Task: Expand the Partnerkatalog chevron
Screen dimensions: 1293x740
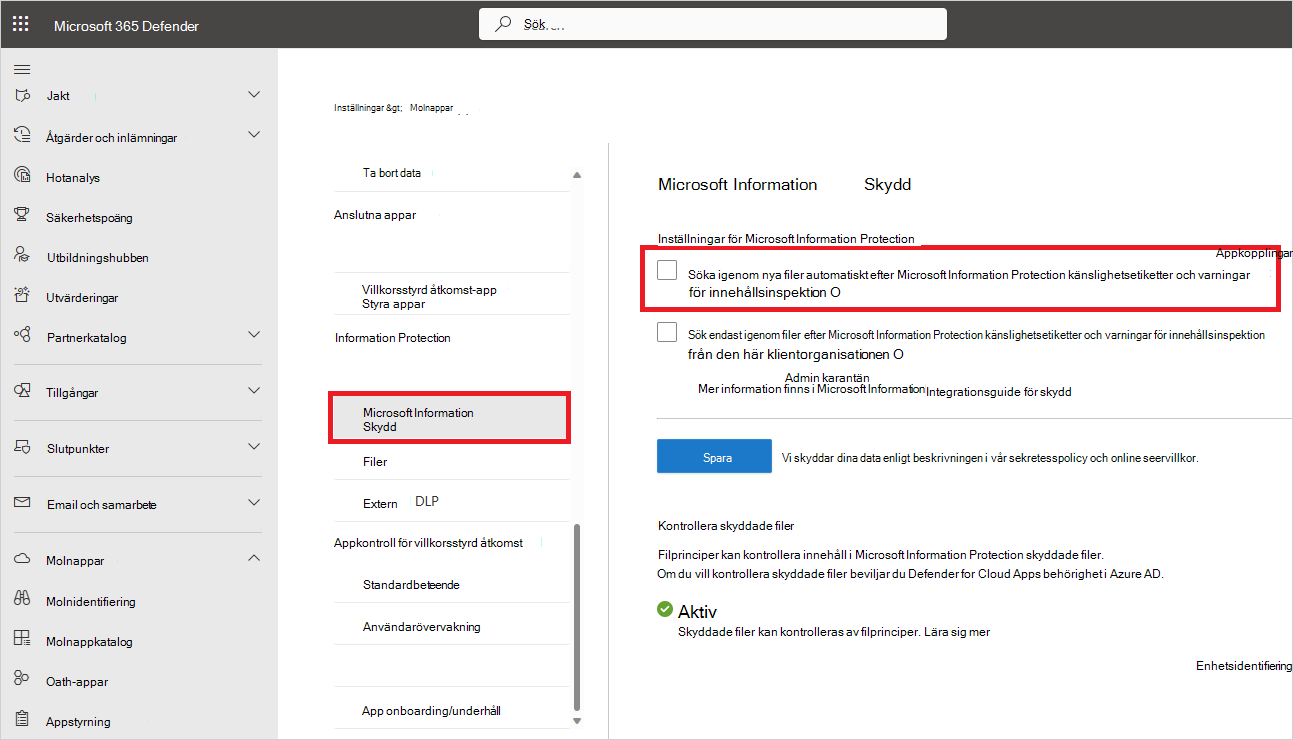Action: [x=254, y=334]
